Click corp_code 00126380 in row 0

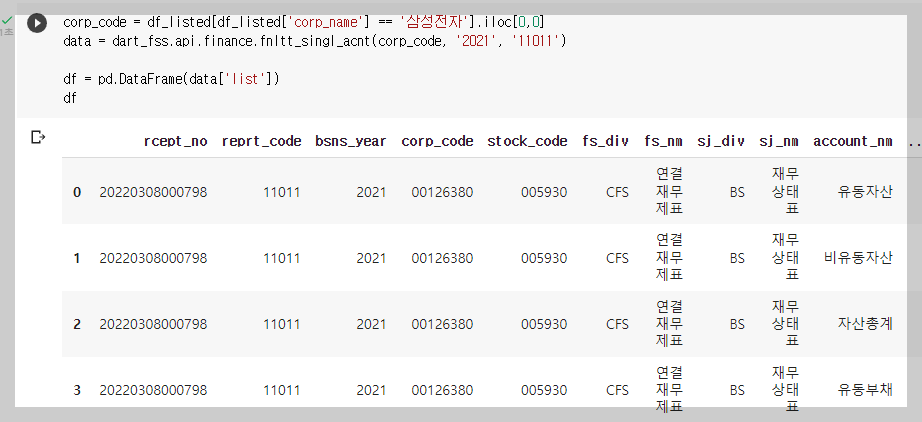pyautogui.click(x=442, y=192)
